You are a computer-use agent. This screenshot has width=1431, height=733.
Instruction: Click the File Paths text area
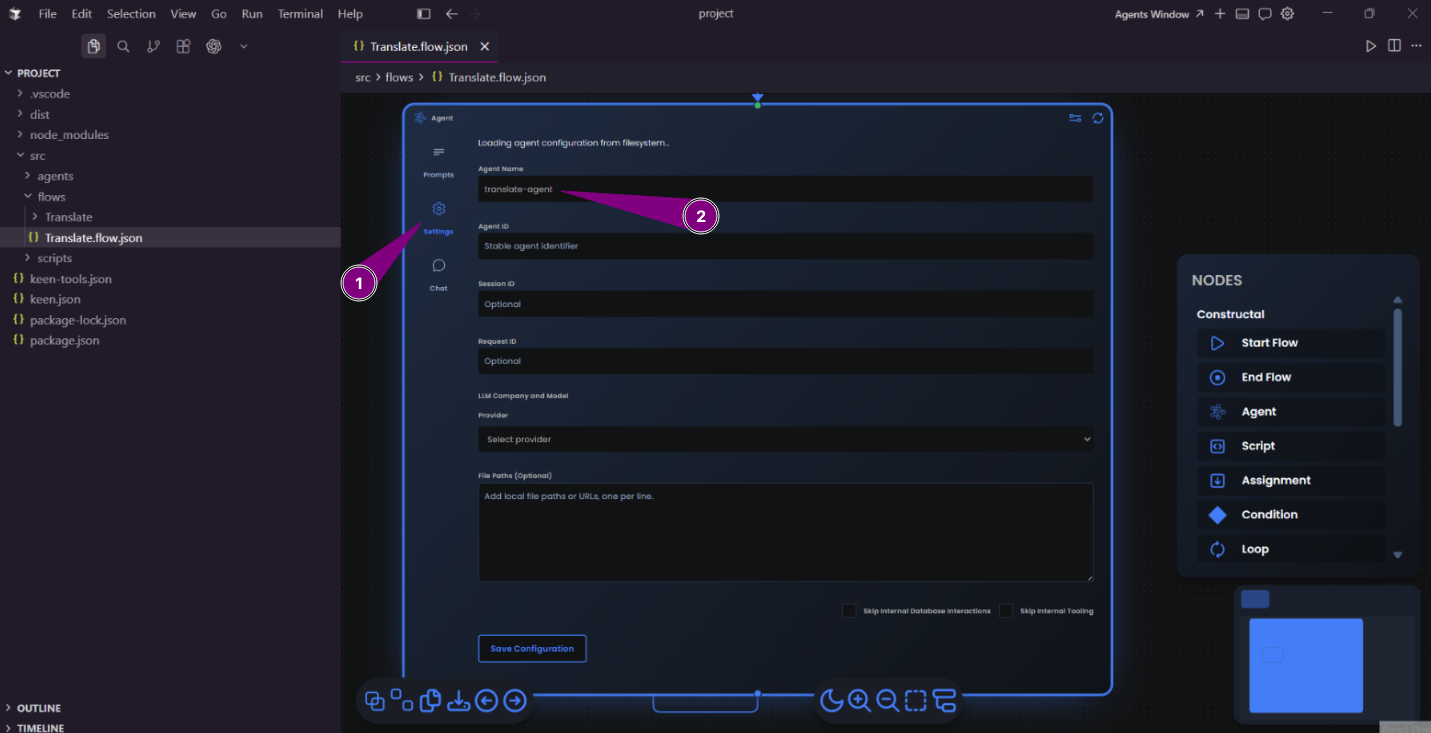click(x=785, y=532)
